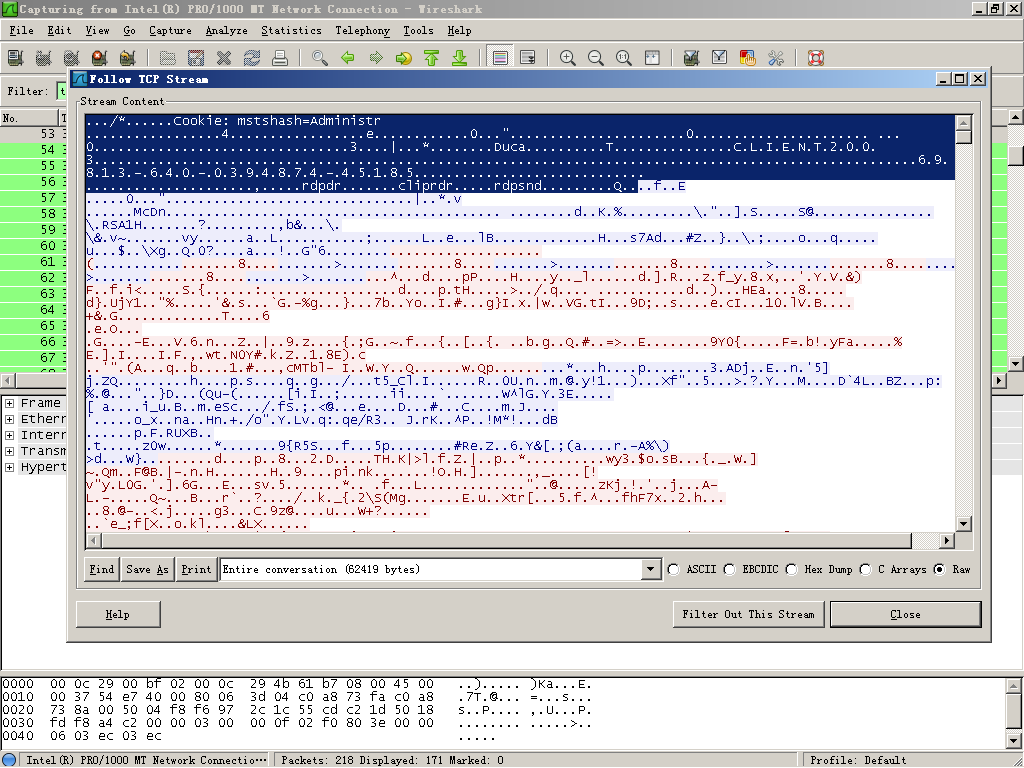
Task: Open the Analyze menu
Action: point(226,30)
